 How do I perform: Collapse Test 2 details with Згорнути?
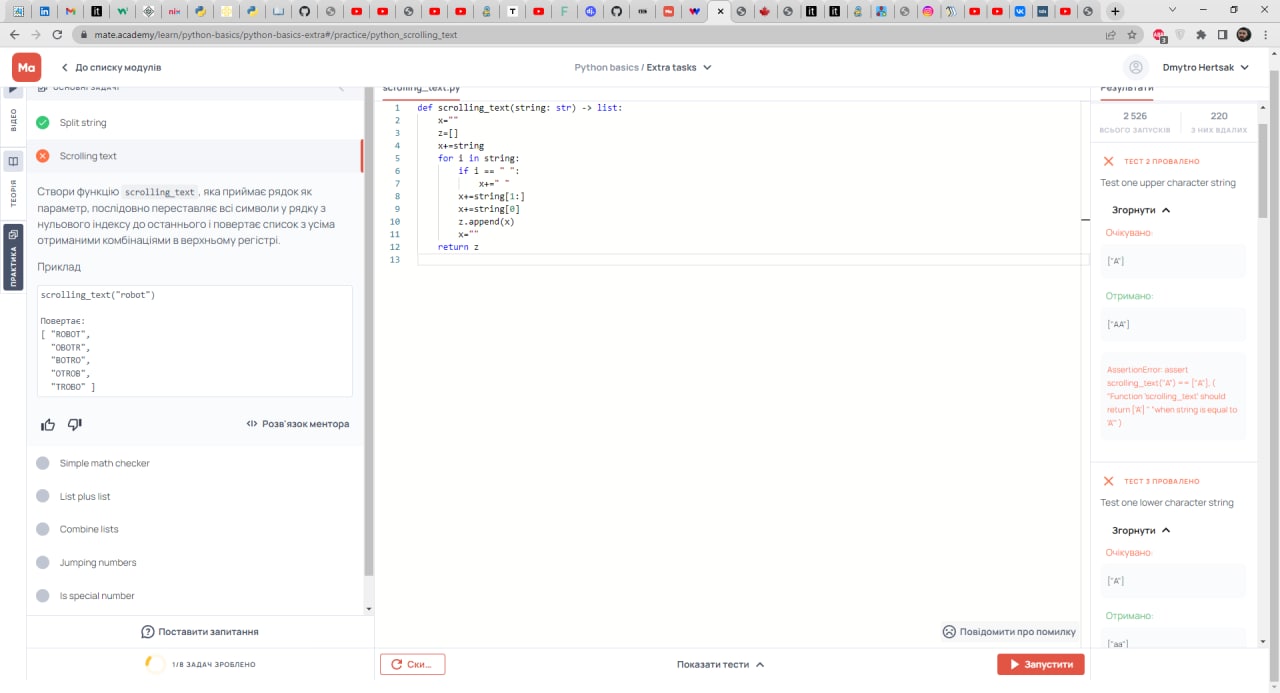point(1141,210)
